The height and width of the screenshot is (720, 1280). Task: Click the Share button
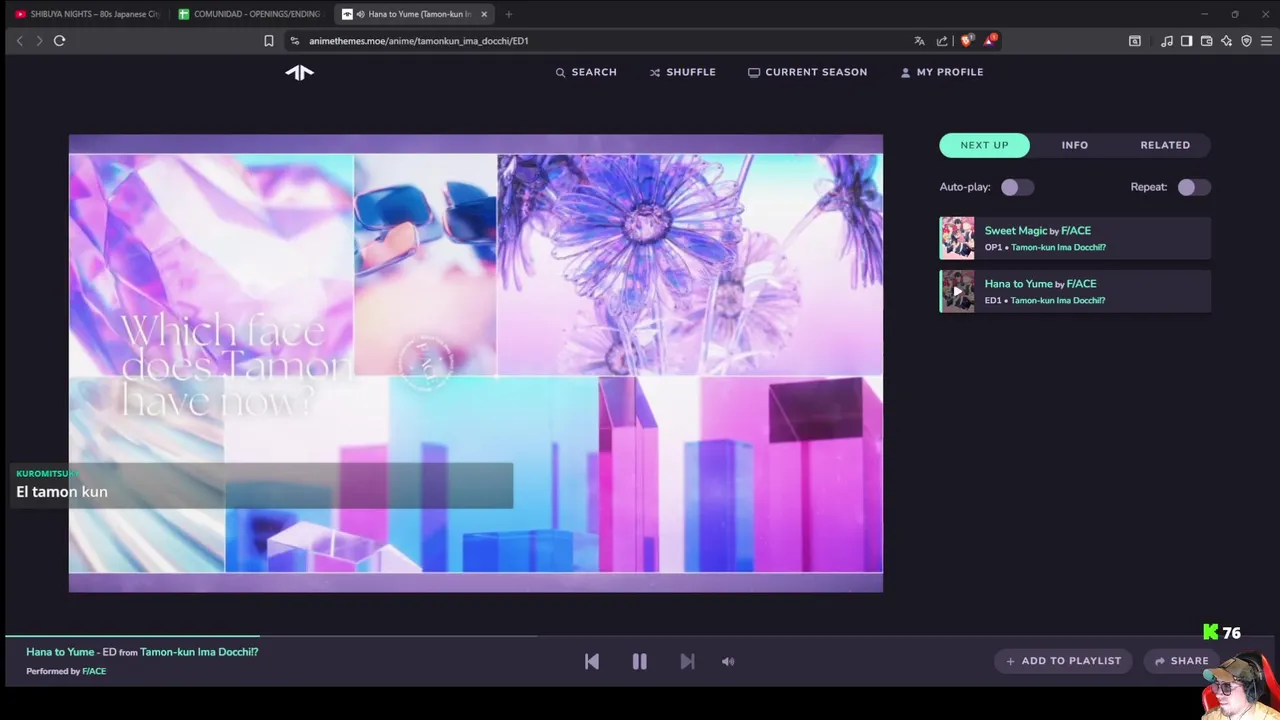pyautogui.click(x=1181, y=661)
